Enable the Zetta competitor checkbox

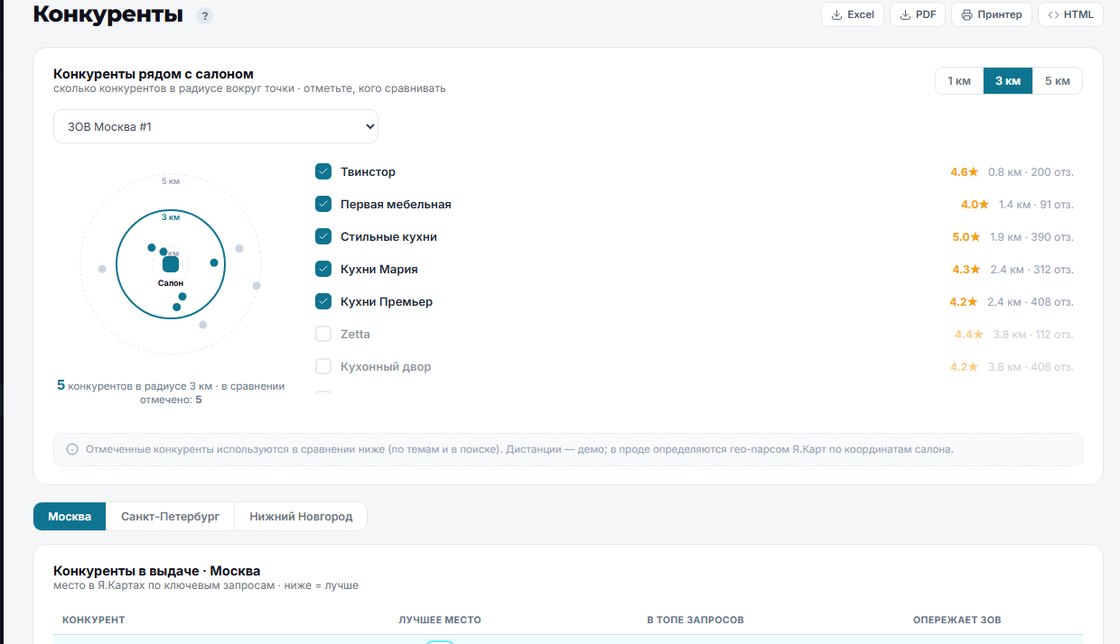[x=324, y=333]
